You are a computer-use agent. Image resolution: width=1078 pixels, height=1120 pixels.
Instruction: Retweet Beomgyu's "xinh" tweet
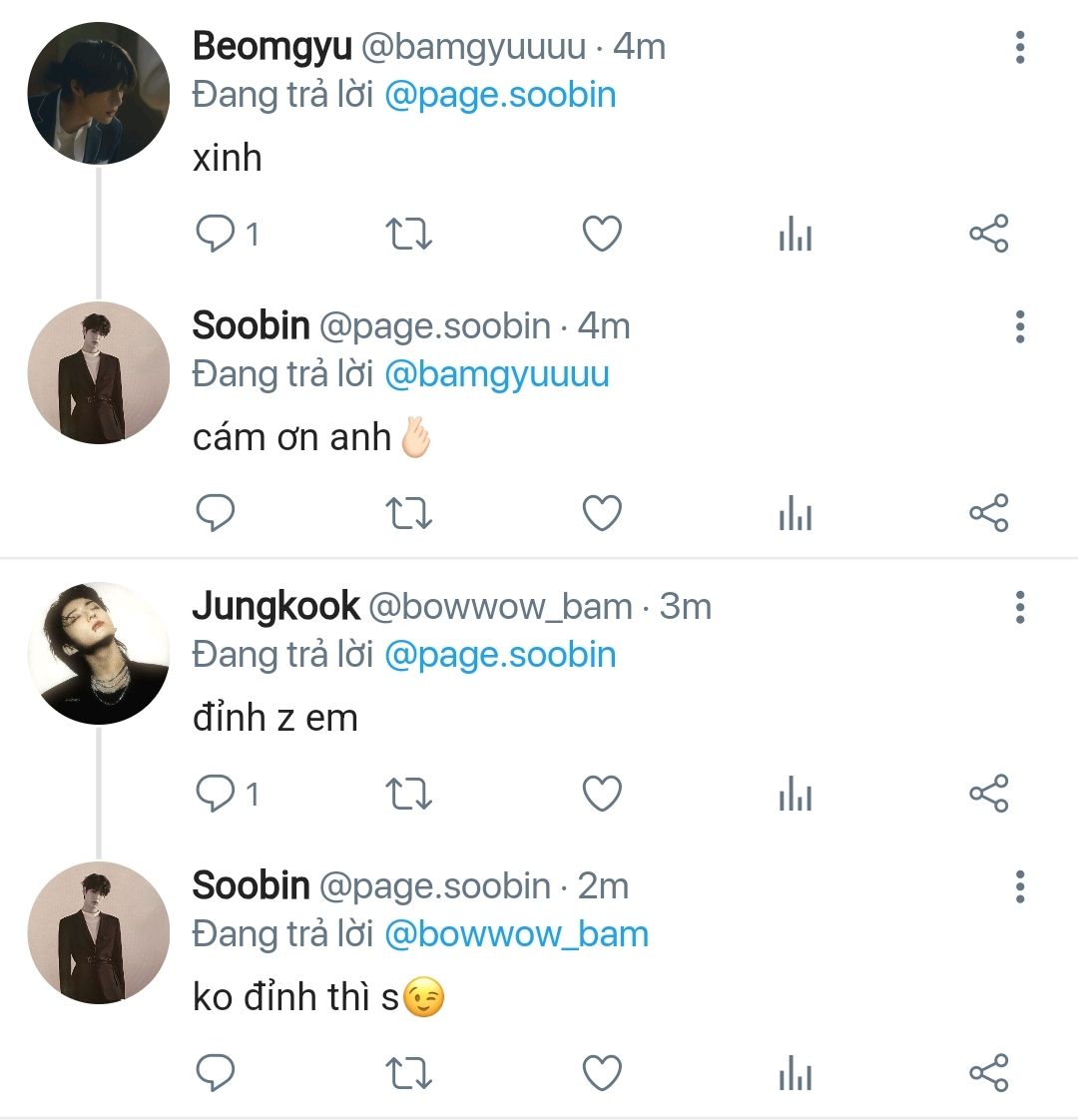[x=408, y=235]
